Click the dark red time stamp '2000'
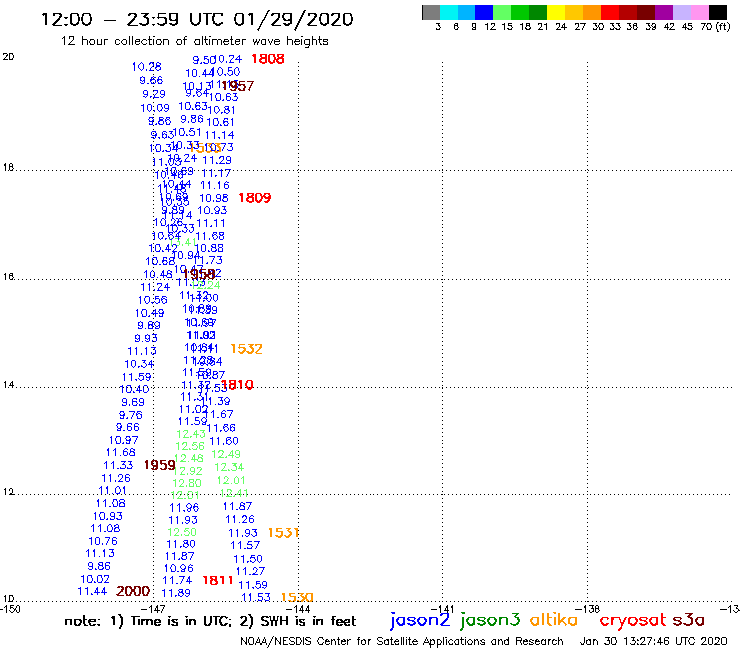This screenshot has width=740, height=650. tap(133, 591)
